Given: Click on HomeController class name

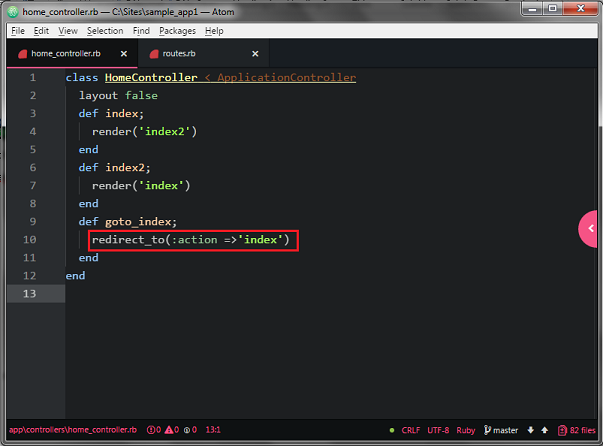Looking at the screenshot, I should click(151, 78).
